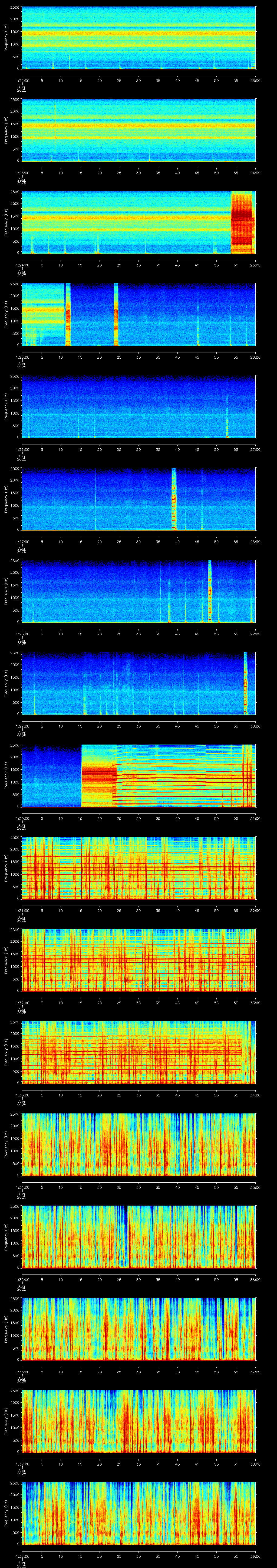Image resolution: width=277 pixels, height=1568 pixels.
Task: Click the '1:22:00' time axis label
Action: (x=22, y=80)
